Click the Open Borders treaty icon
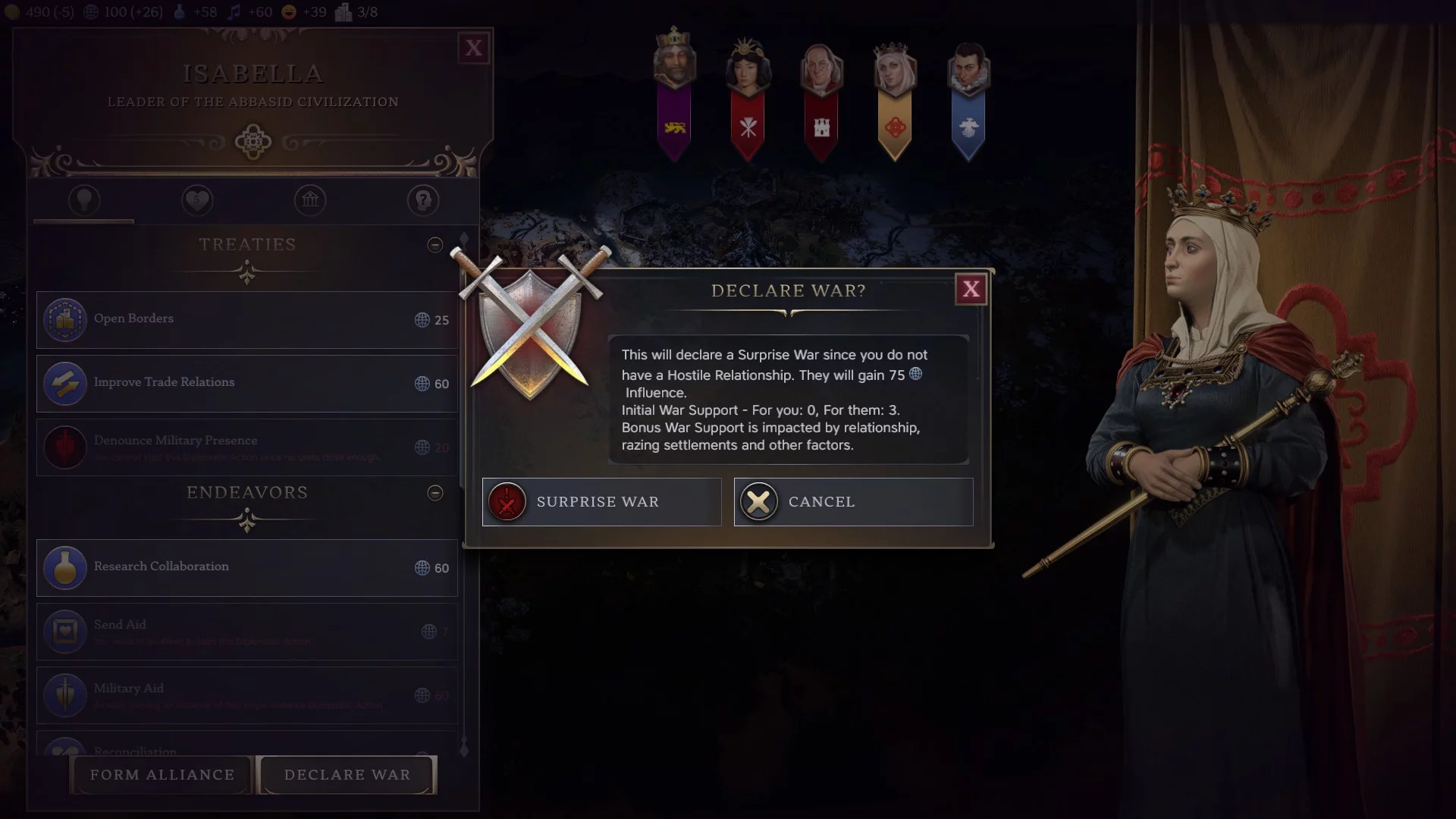The image size is (1456, 819). click(65, 320)
